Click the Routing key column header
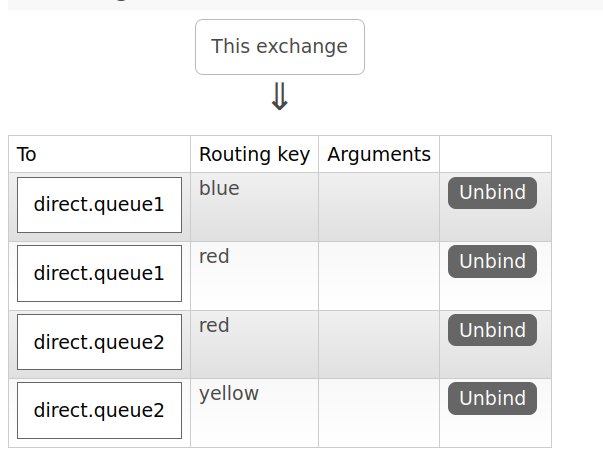The image size is (603, 451). pos(255,154)
